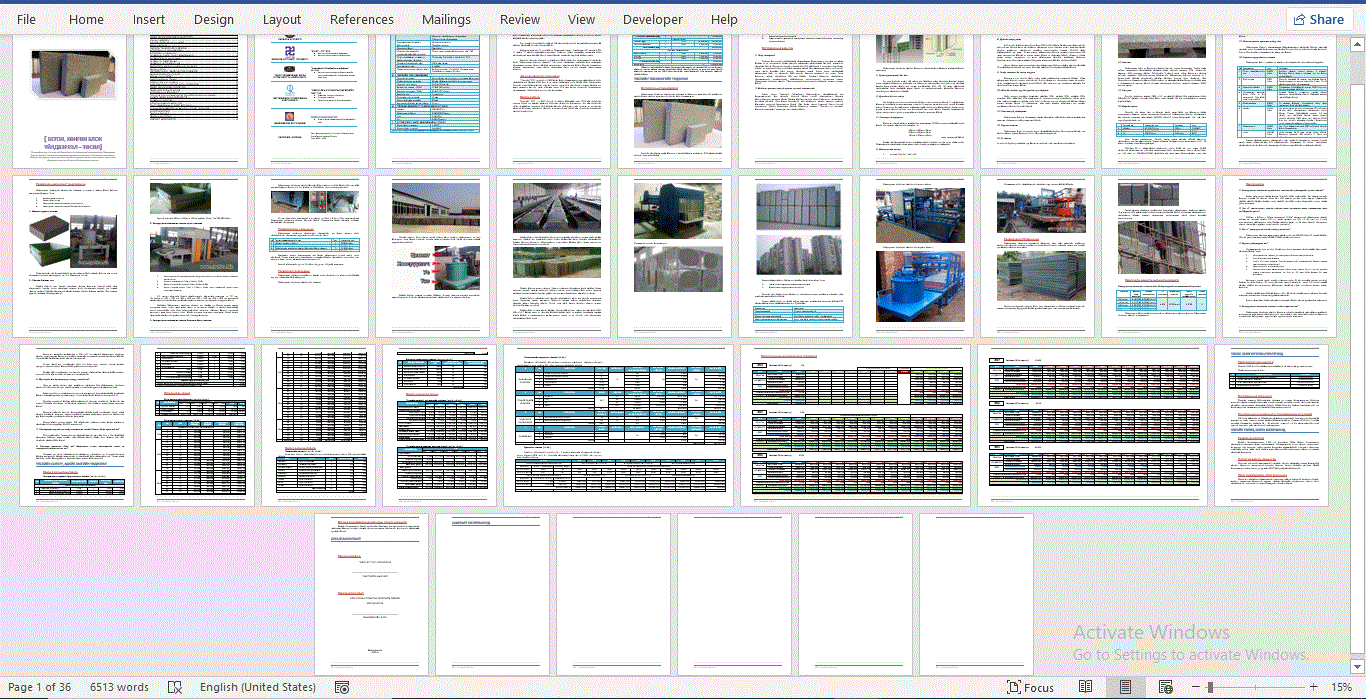Open zoom dialog via 15% level
1366x699 pixels.
click(x=1341, y=687)
